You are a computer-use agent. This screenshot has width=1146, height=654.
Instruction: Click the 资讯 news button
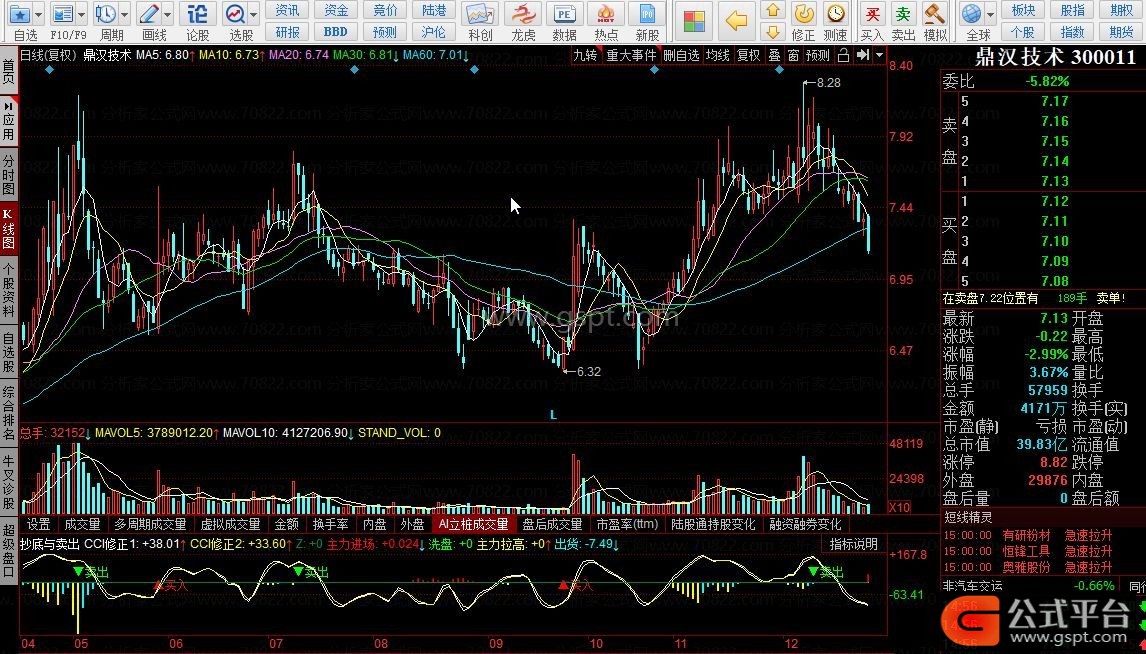[x=287, y=10]
